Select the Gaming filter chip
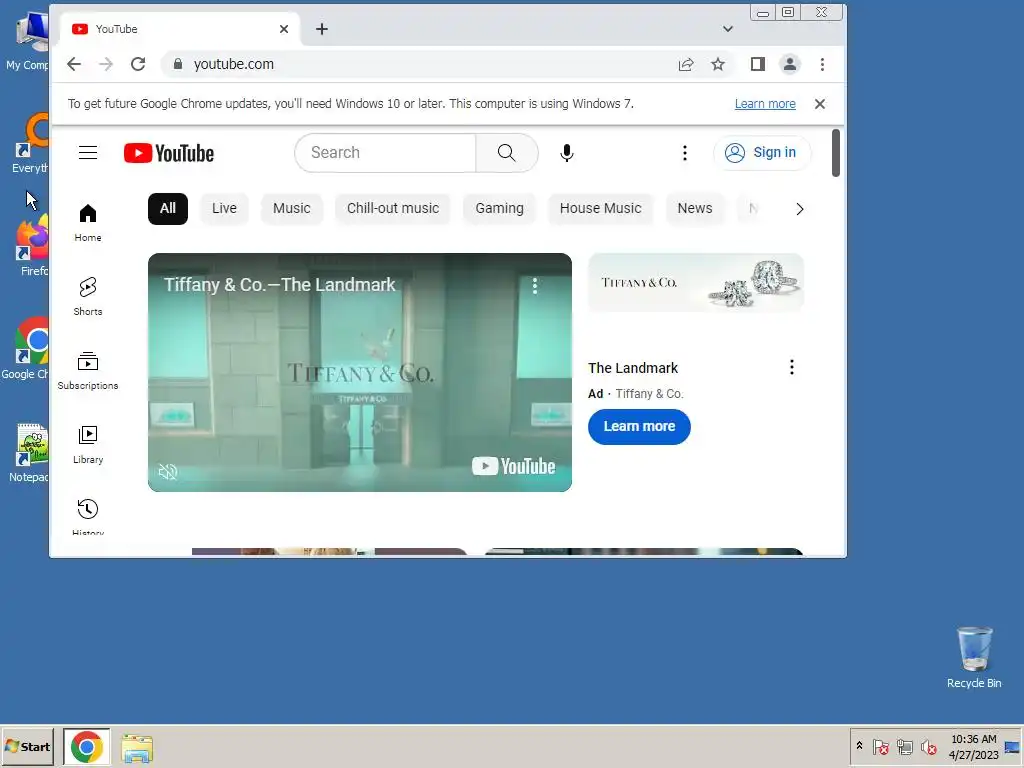This screenshot has height=768, width=1024. coord(499,208)
